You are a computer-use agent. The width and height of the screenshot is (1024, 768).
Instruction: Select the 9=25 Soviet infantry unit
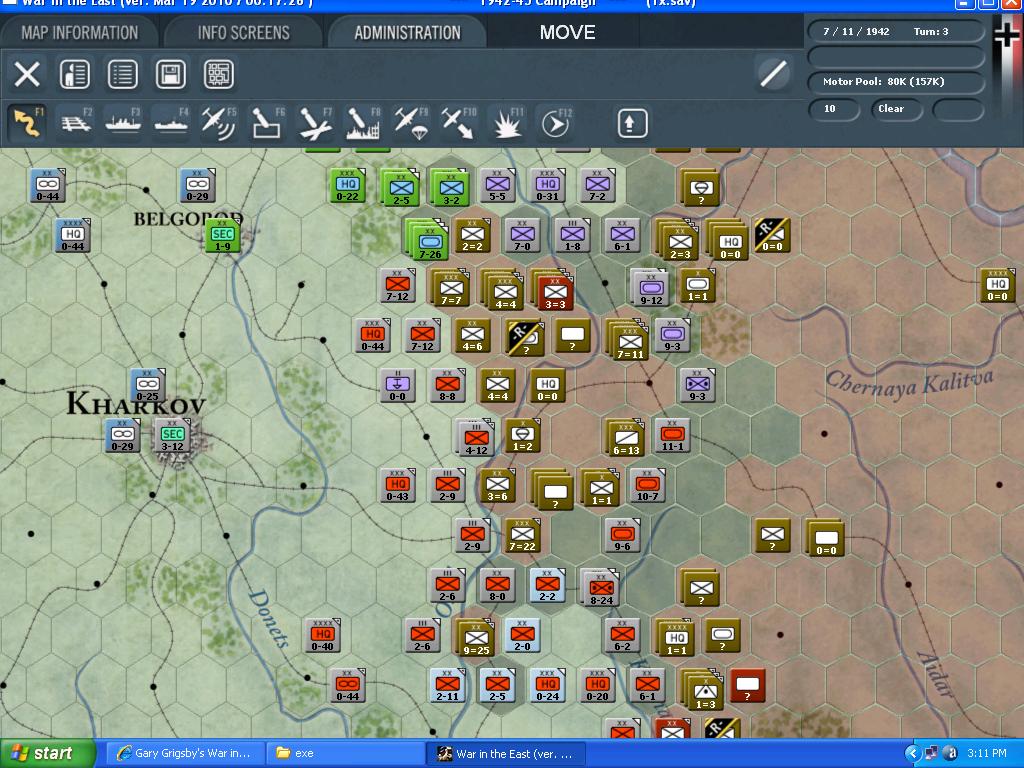pyautogui.click(x=476, y=638)
